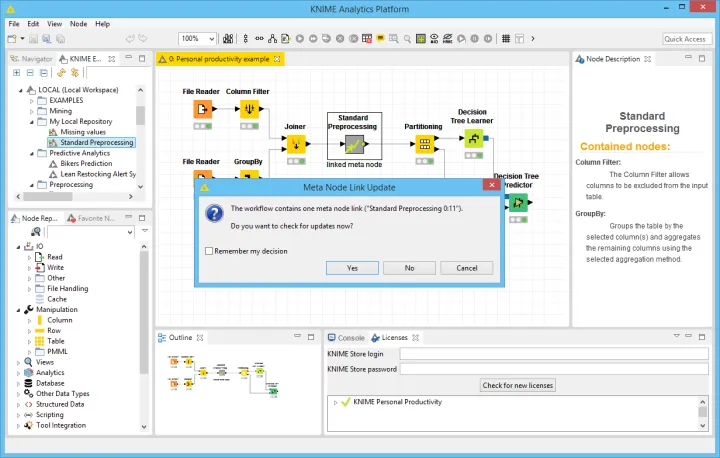The image size is (720, 458).
Task: Expand the Views category
Action: tap(18, 362)
